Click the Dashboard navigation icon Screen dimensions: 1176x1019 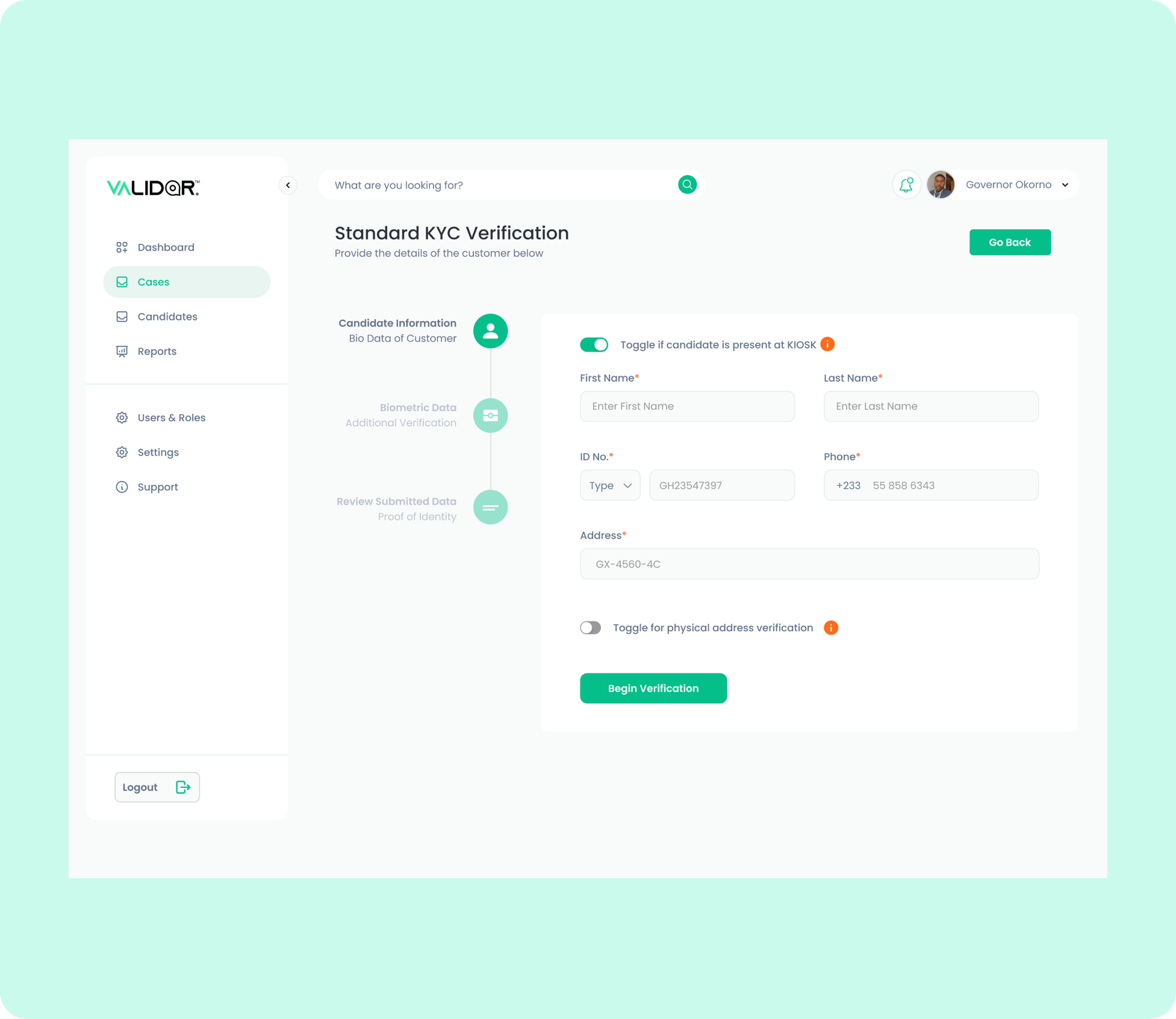[121, 247]
